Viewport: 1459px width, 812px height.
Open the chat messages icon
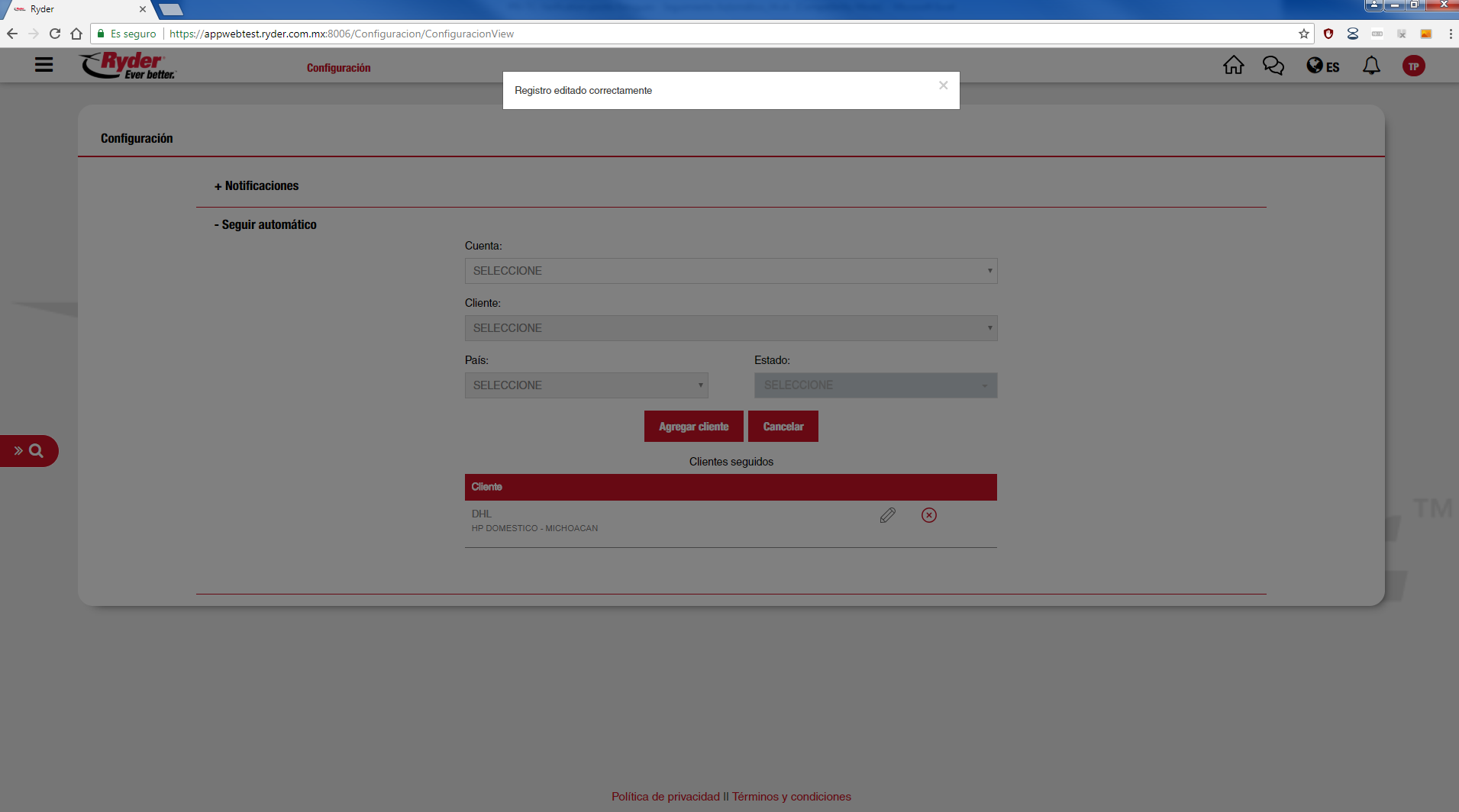[1273, 66]
